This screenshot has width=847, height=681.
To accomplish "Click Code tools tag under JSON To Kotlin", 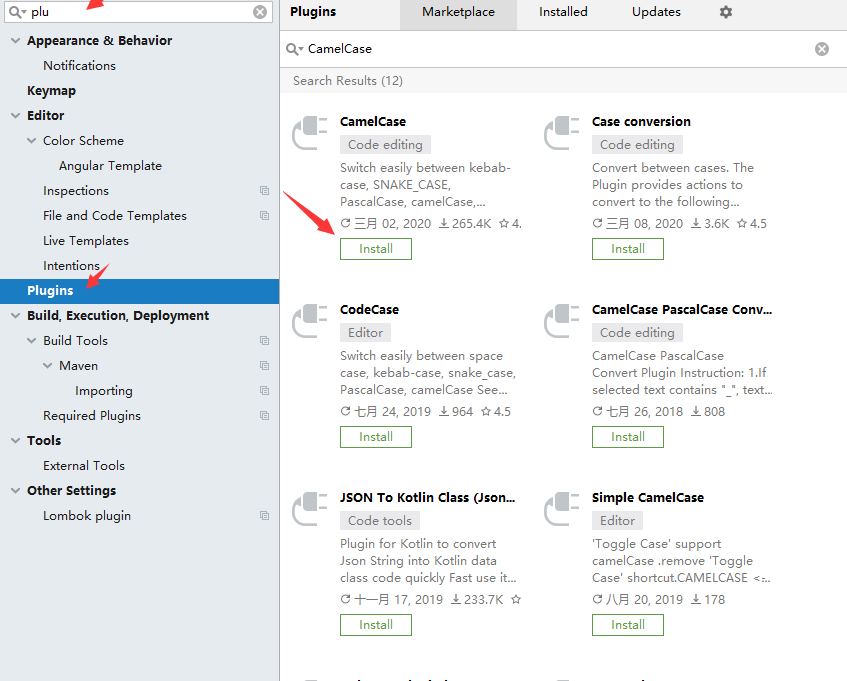I will 380,521.
